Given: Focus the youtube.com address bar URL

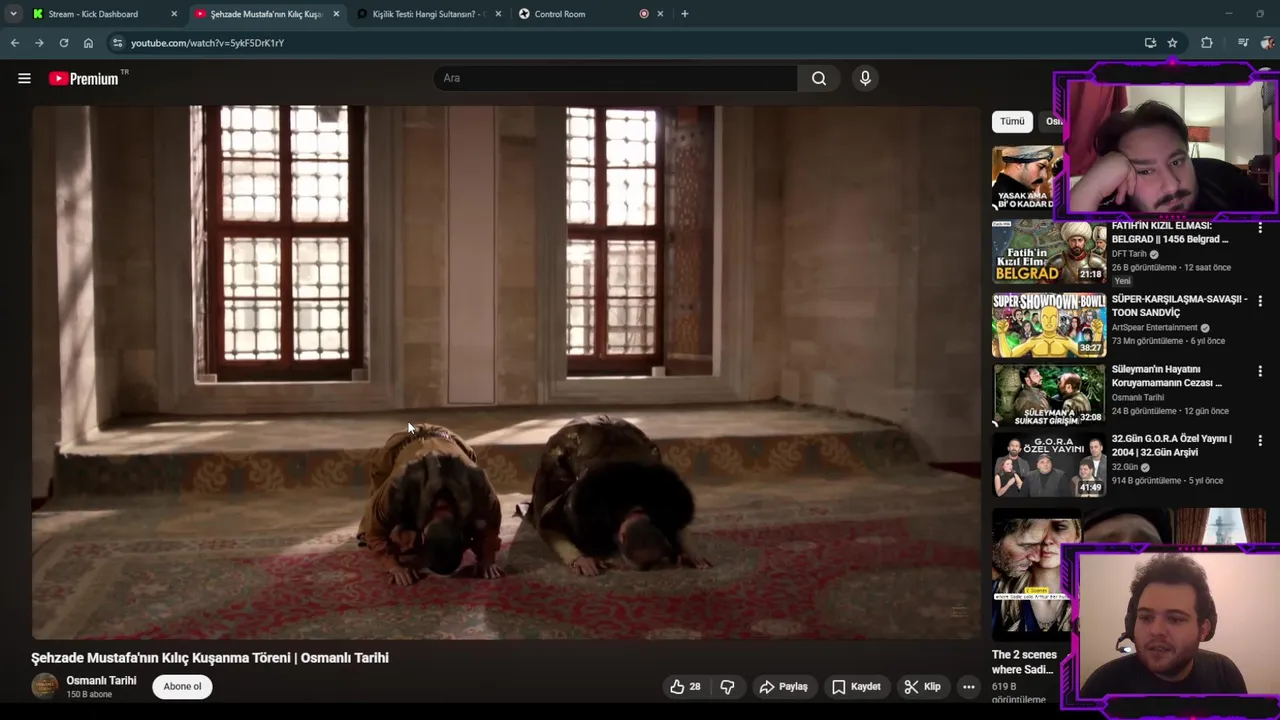Looking at the screenshot, I should (207, 43).
